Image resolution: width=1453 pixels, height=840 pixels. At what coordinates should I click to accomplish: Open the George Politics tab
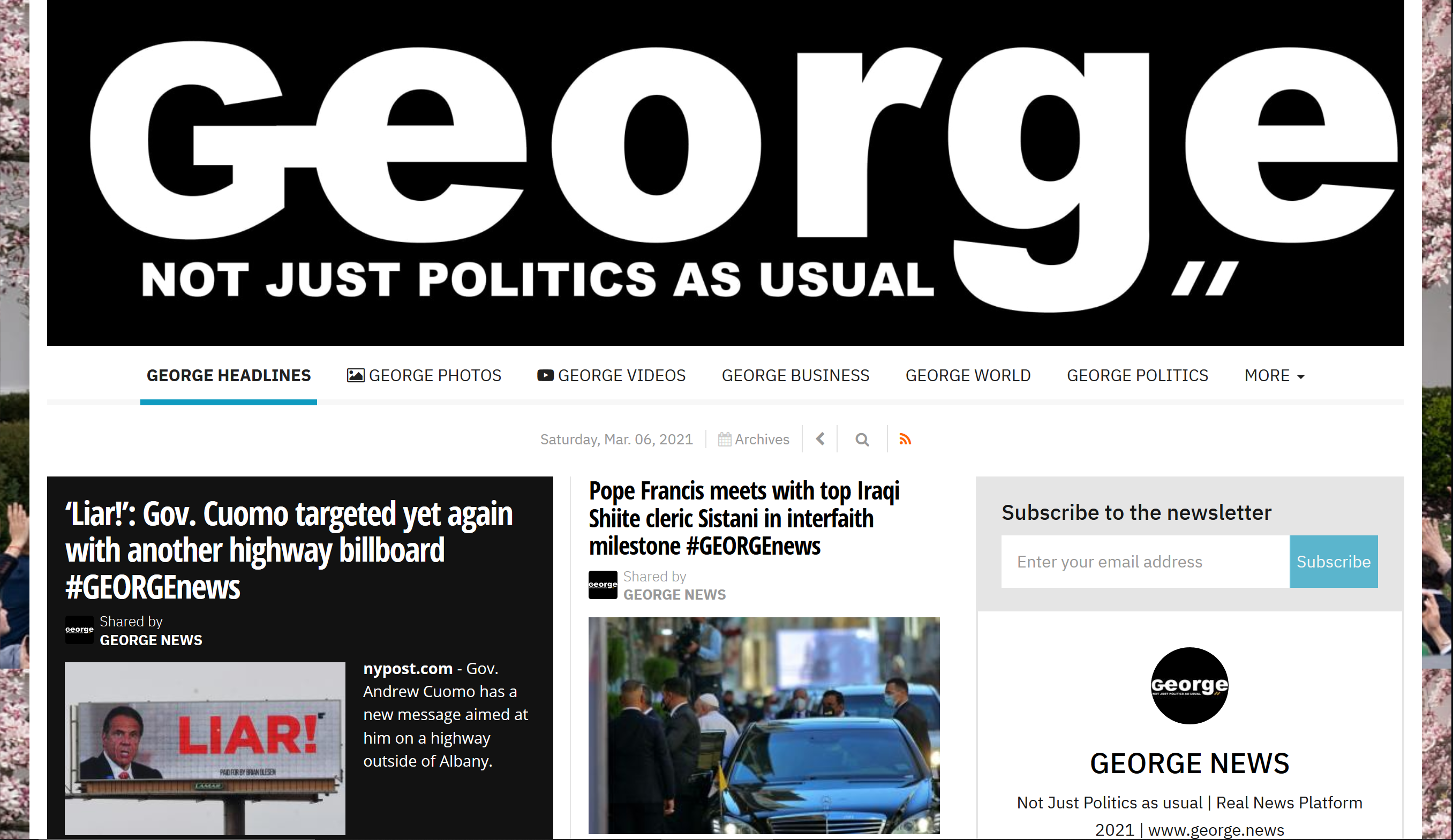coord(1137,376)
